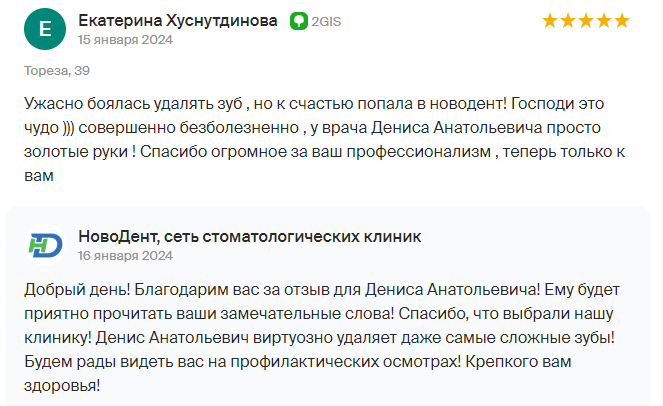
Task: Open НовоДент, сеть стоматологических клиник page
Action: (x=249, y=236)
